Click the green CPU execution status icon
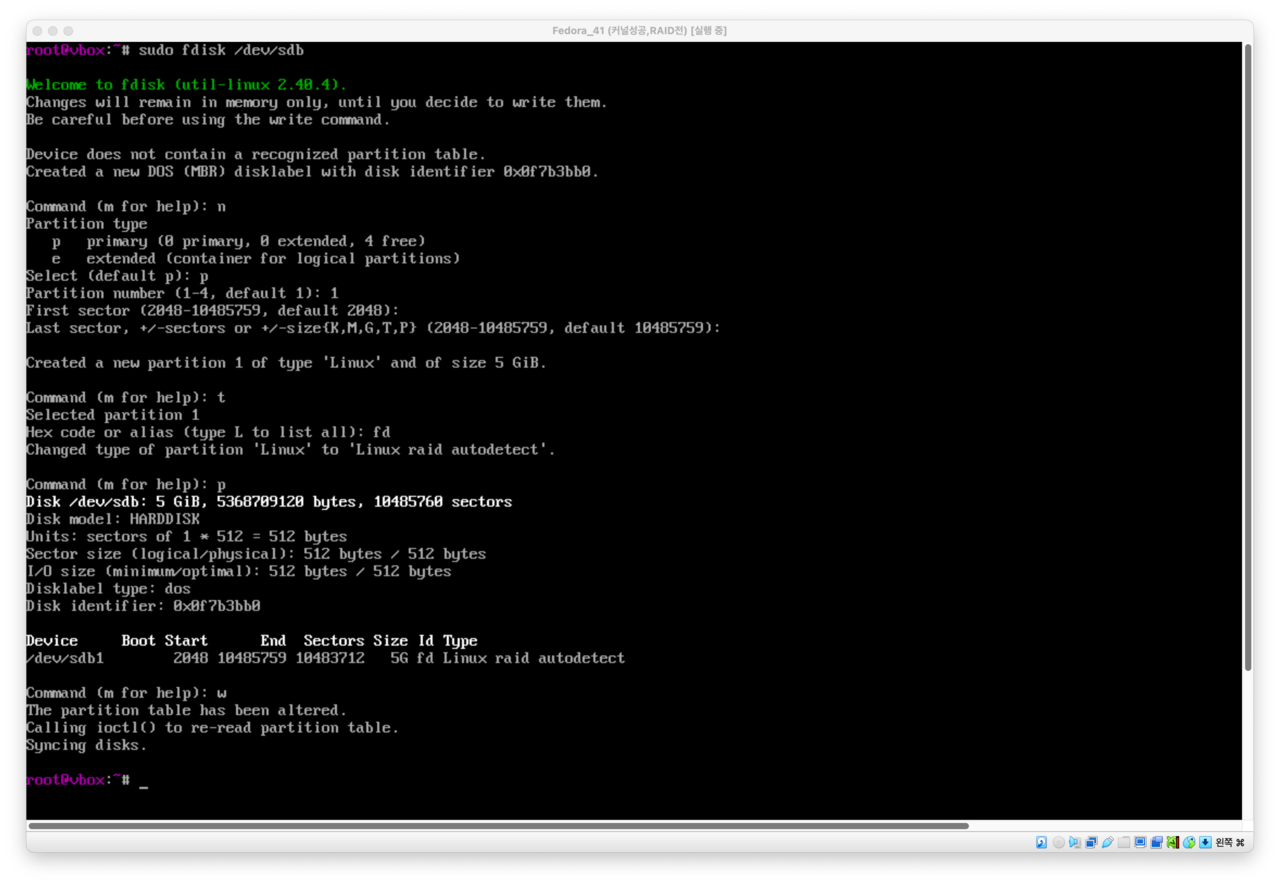Screen dimensions: 1280x885 [x=1173, y=842]
